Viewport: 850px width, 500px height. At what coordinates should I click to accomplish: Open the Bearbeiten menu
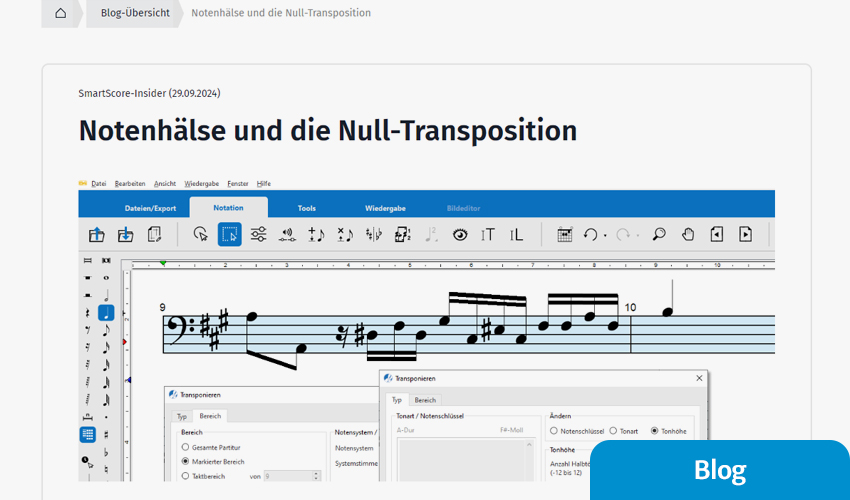(x=130, y=184)
